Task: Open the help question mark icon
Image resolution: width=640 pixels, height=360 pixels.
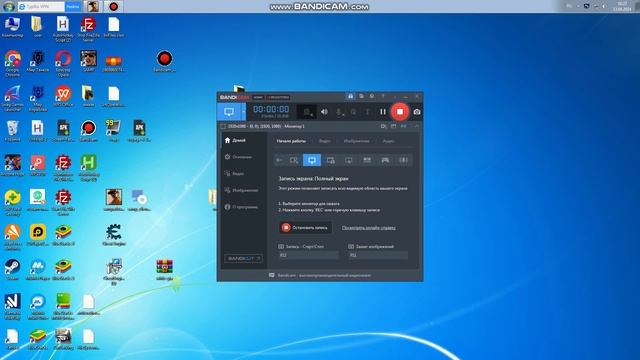Action: pyautogui.click(x=383, y=97)
